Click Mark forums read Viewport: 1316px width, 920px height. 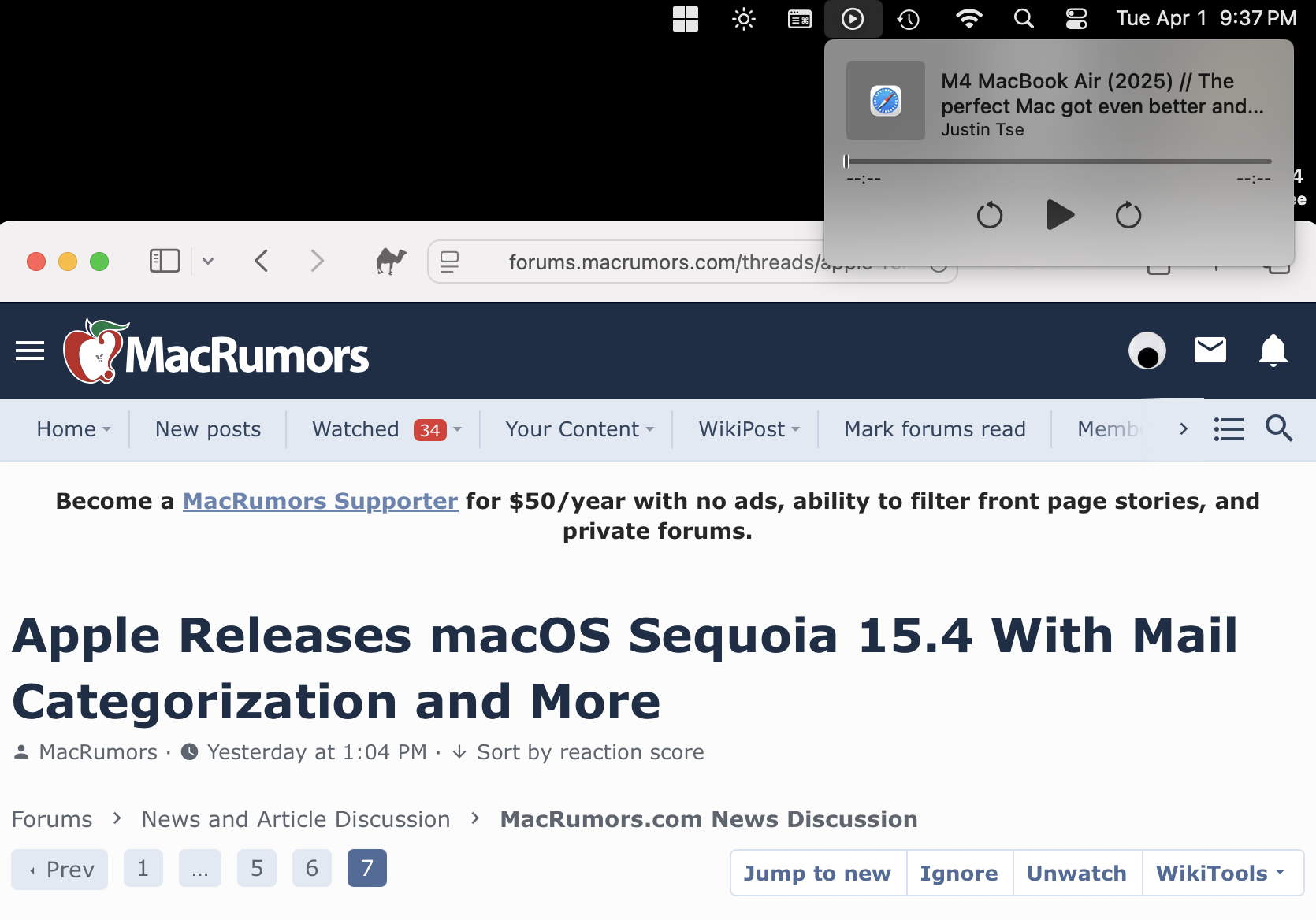tap(935, 429)
